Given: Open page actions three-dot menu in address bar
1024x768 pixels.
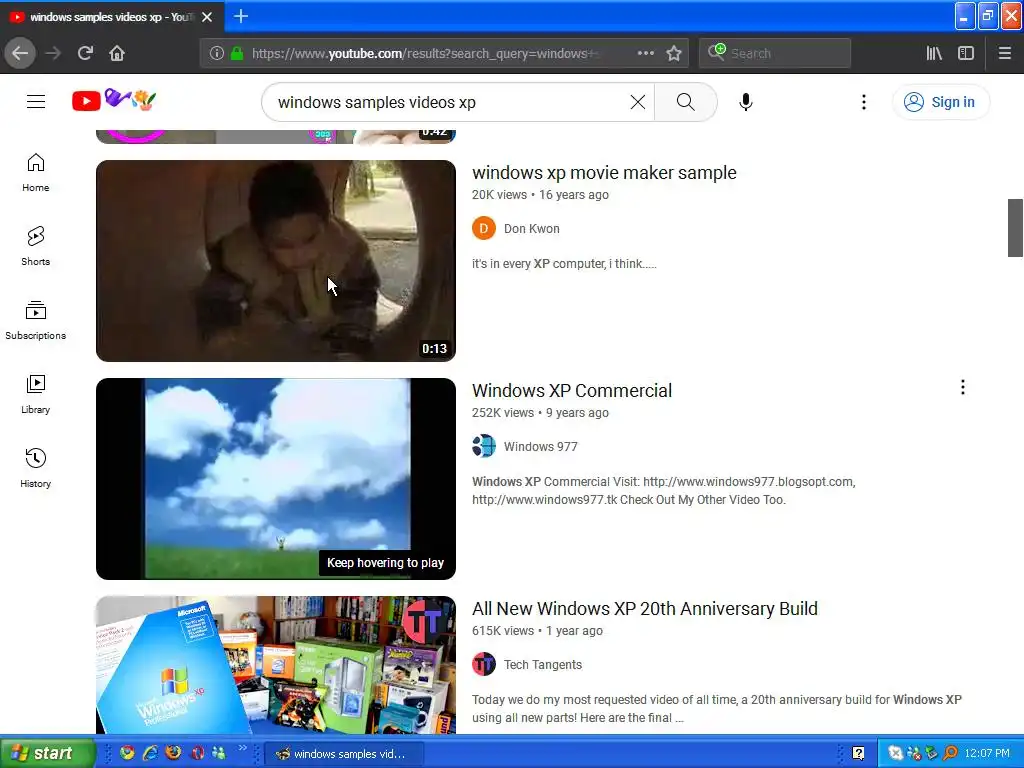Looking at the screenshot, I should [645, 53].
